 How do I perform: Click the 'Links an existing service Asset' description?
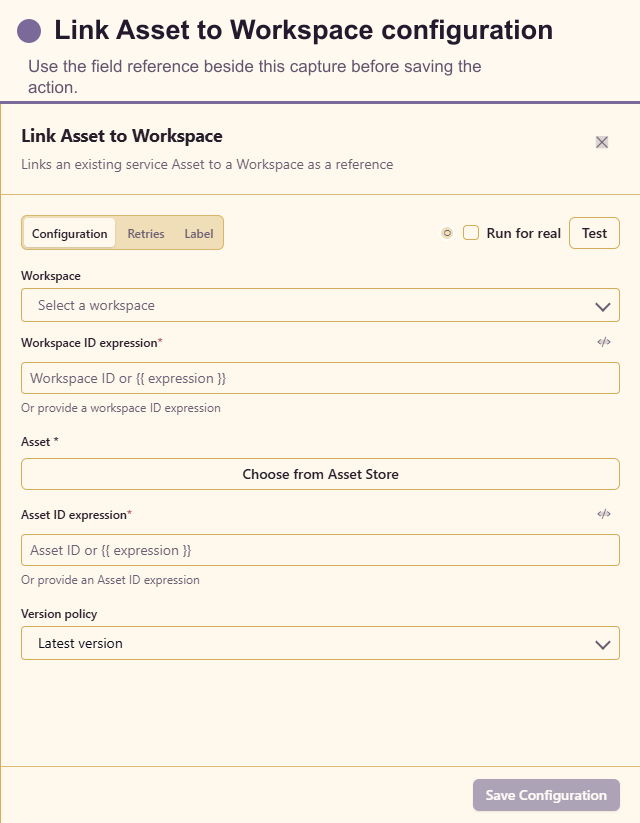coord(207,164)
